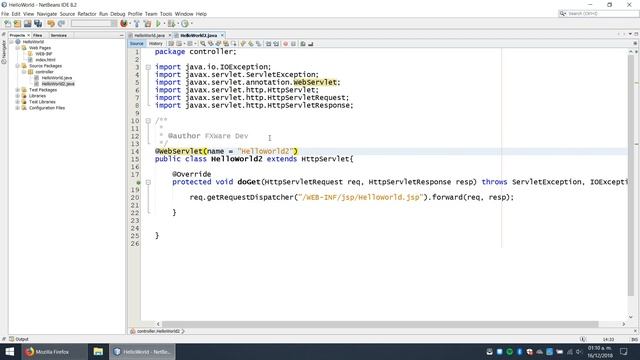Click the Open Project toolbar icon
This screenshot has width=640, height=360.
point(27,24)
